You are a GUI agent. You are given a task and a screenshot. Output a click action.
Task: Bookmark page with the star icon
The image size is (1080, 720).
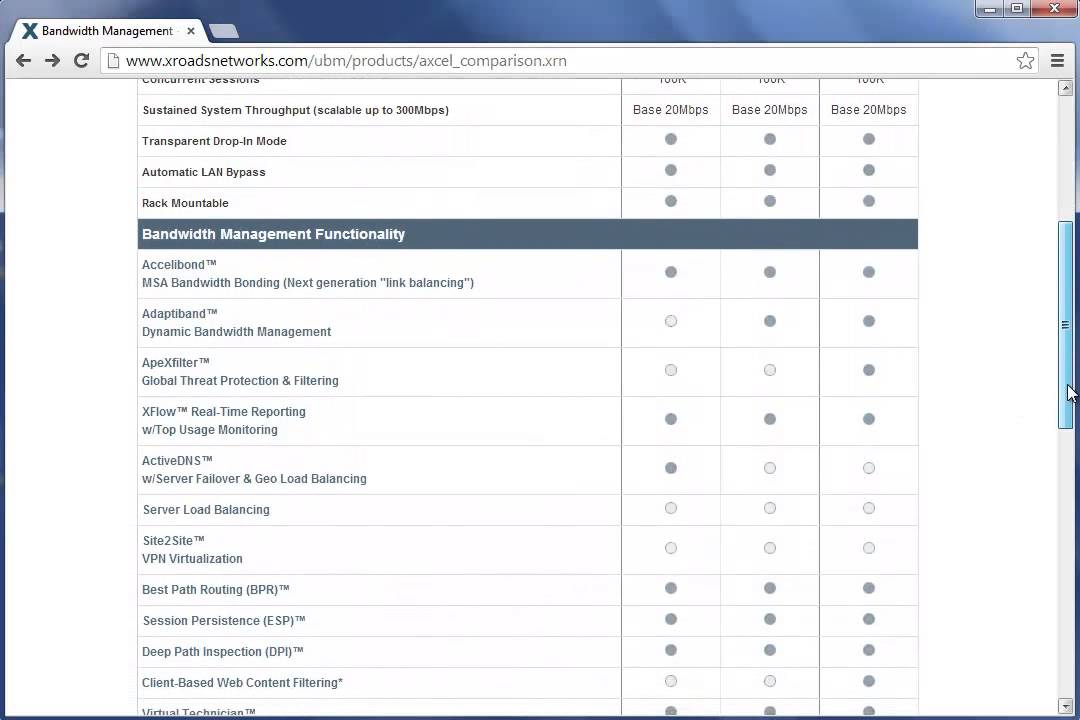click(1025, 61)
